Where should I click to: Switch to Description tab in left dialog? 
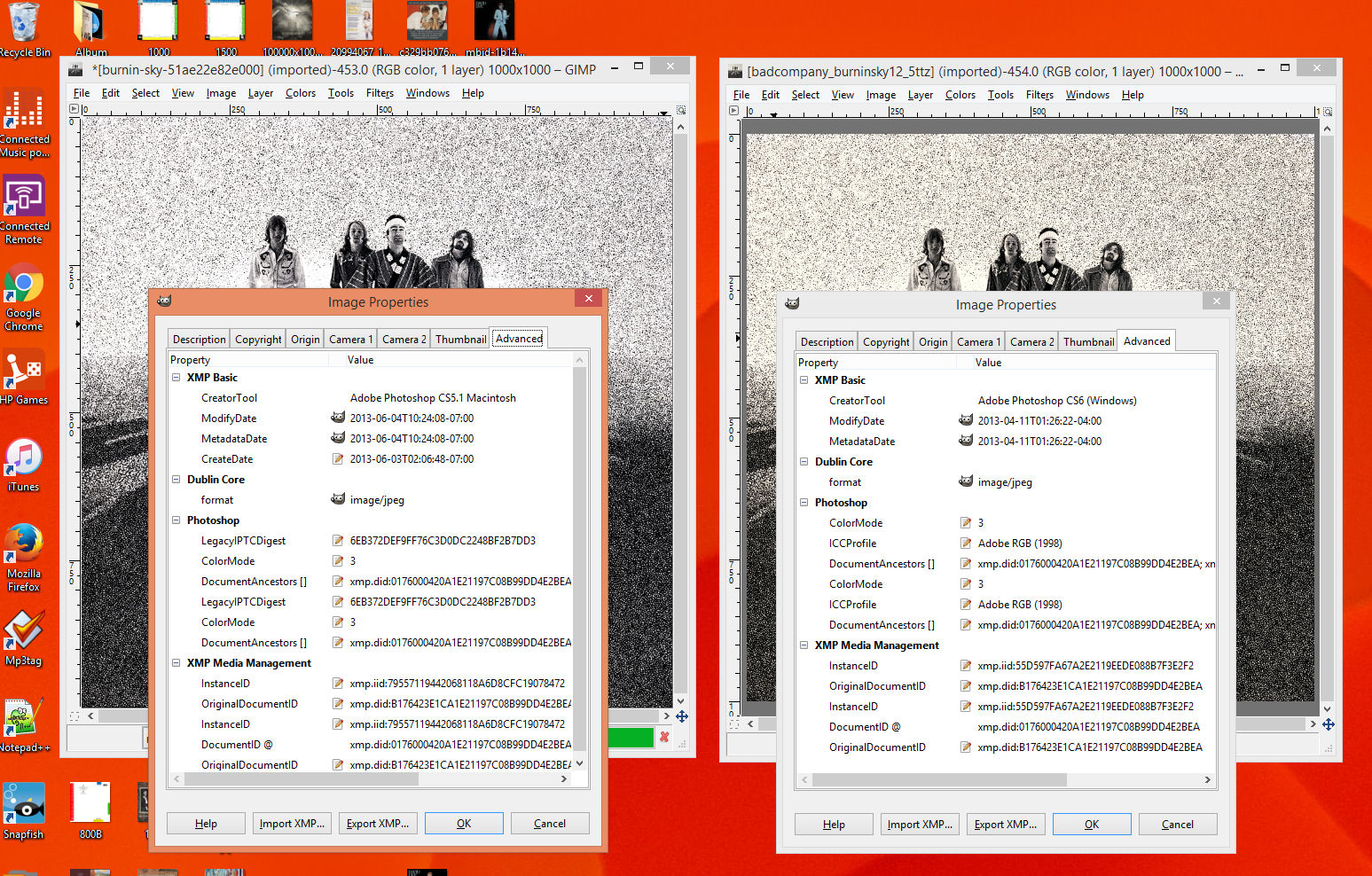(199, 340)
